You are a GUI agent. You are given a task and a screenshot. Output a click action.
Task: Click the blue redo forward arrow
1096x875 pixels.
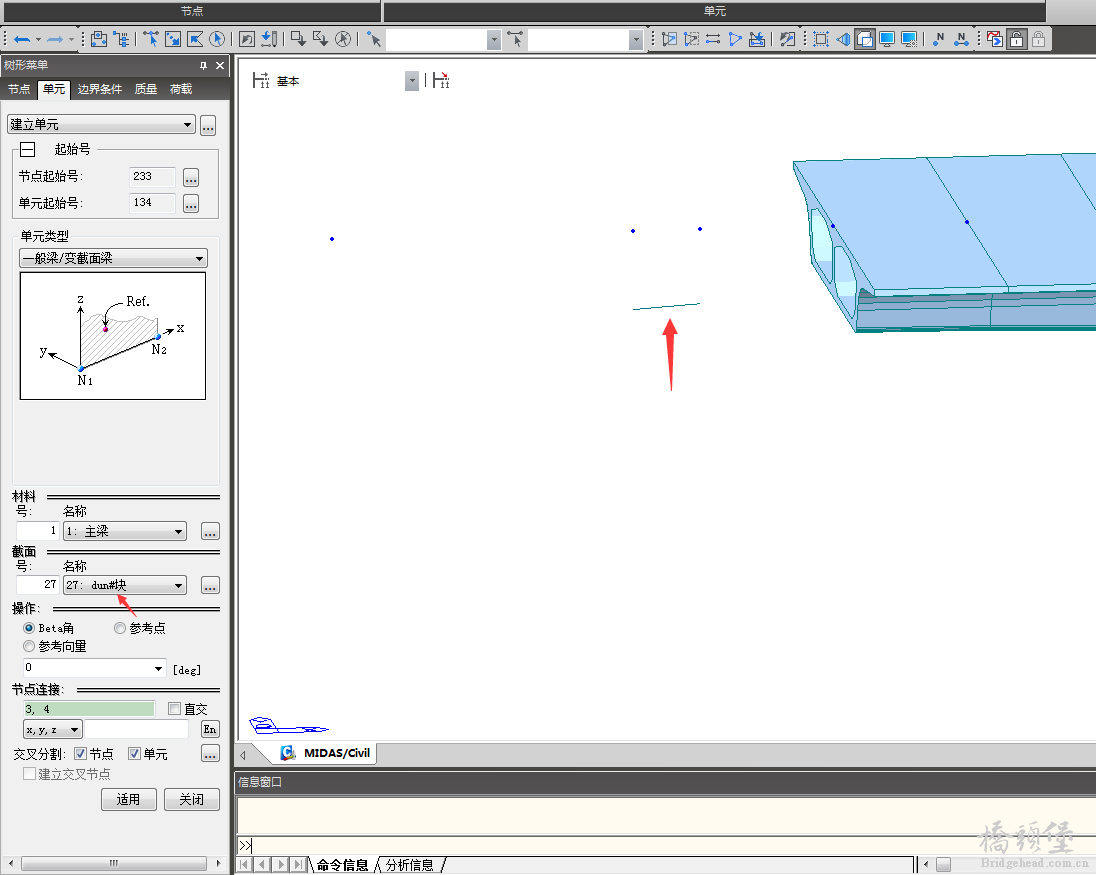coord(55,40)
